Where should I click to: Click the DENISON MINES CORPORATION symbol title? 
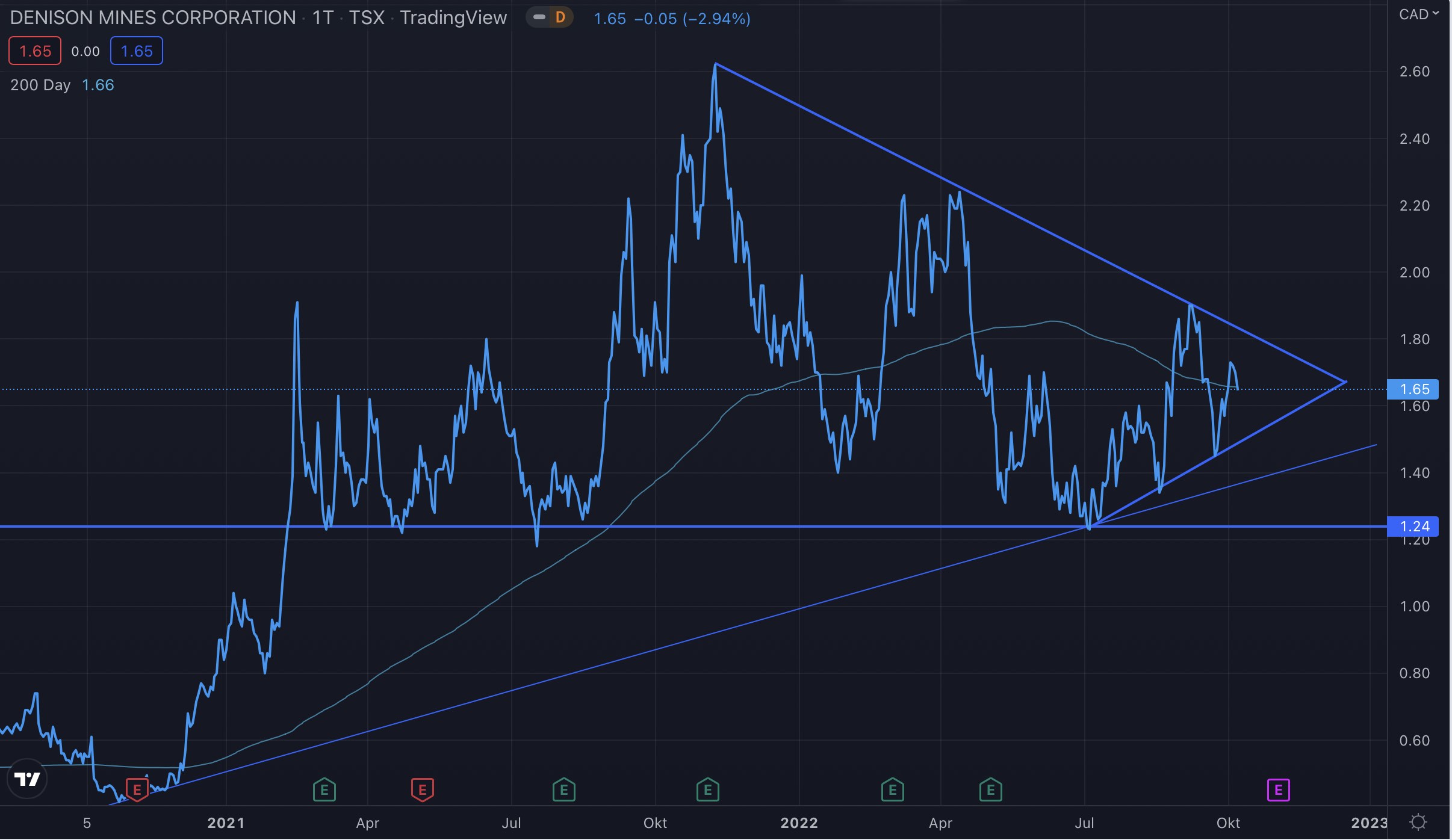(153, 18)
